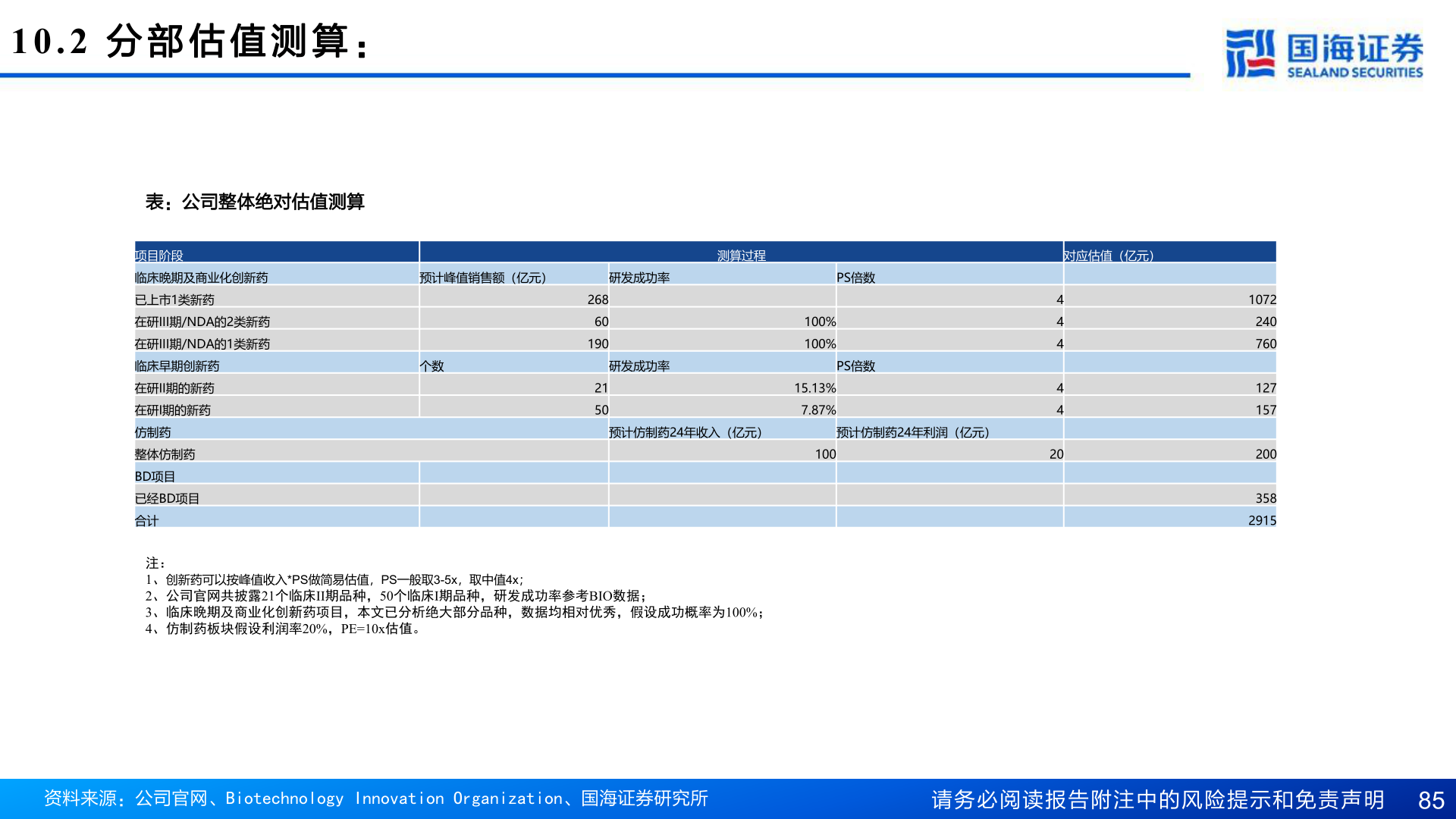Select the valuation 358

click(1266, 497)
